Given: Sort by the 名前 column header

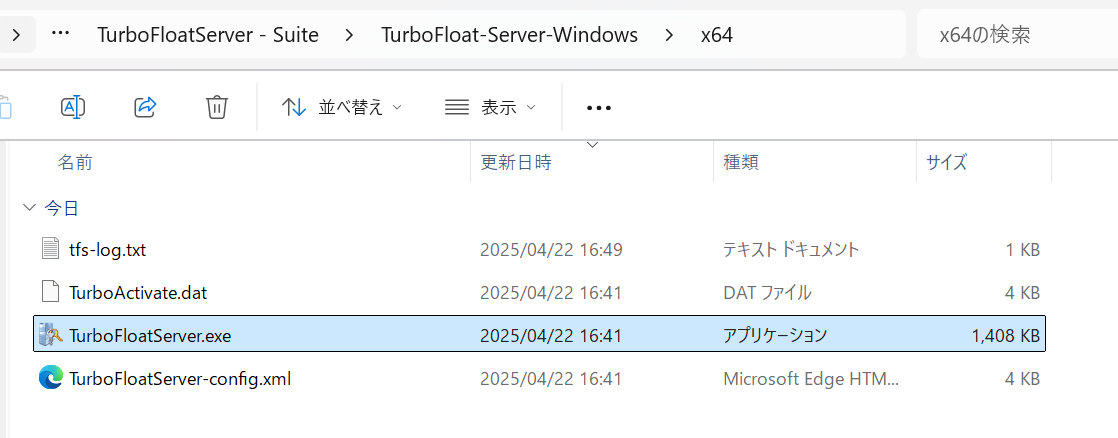Looking at the screenshot, I should (x=75, y=162).
